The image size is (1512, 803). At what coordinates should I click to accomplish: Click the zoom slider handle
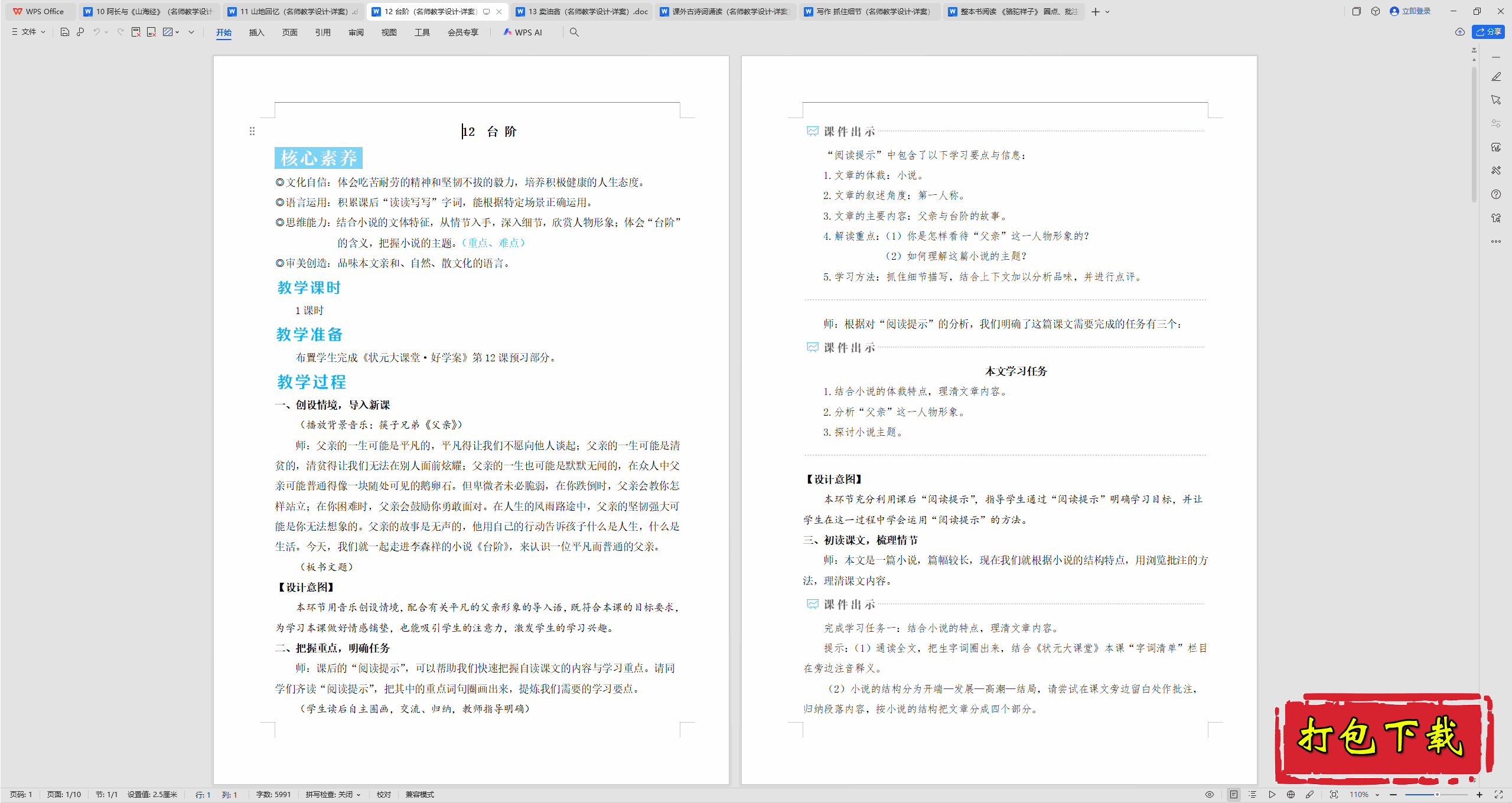pyautogui.click(x=1437, y=795)
